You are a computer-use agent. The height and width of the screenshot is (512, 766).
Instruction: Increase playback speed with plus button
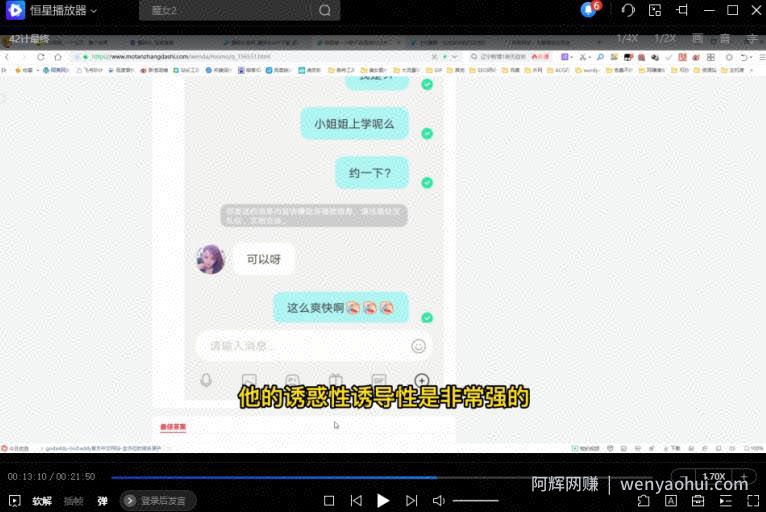(x=744, y=476)
